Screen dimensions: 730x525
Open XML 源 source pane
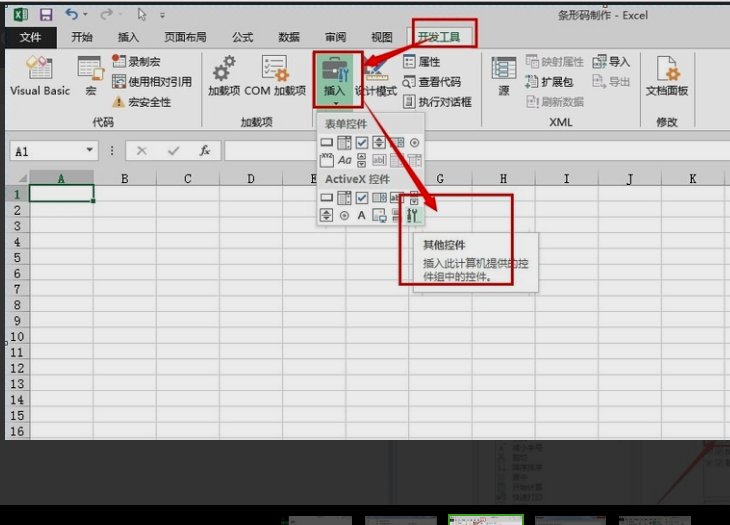(504, 75)
